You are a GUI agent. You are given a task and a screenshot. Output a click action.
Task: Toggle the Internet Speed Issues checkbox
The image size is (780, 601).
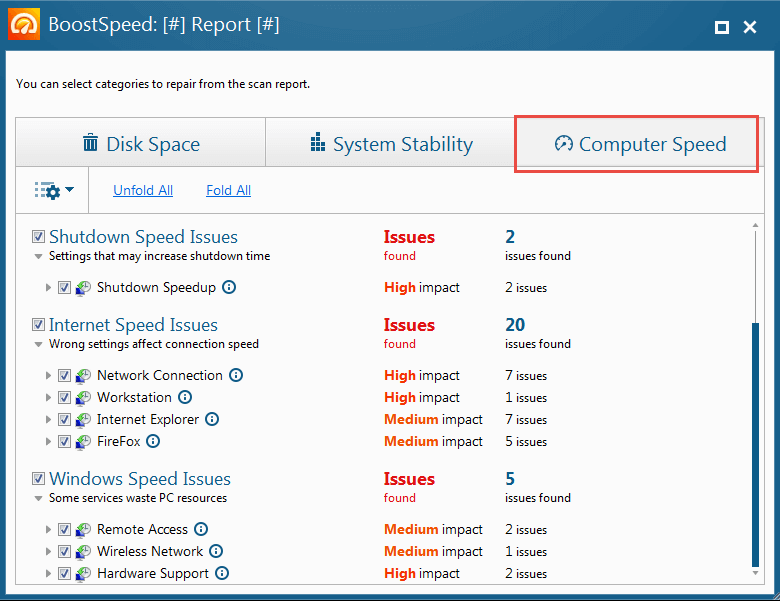click(38, 324)
